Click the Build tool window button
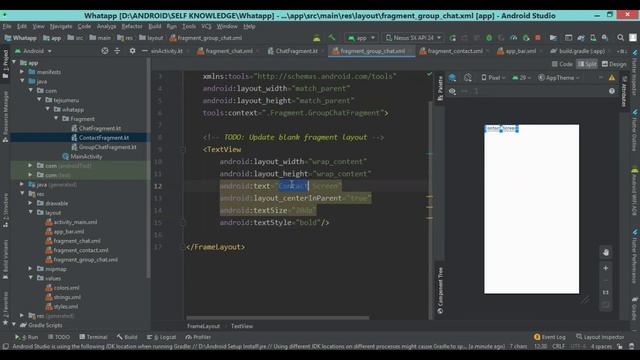Viewport: 640px width, 360px height. [127, 337]
